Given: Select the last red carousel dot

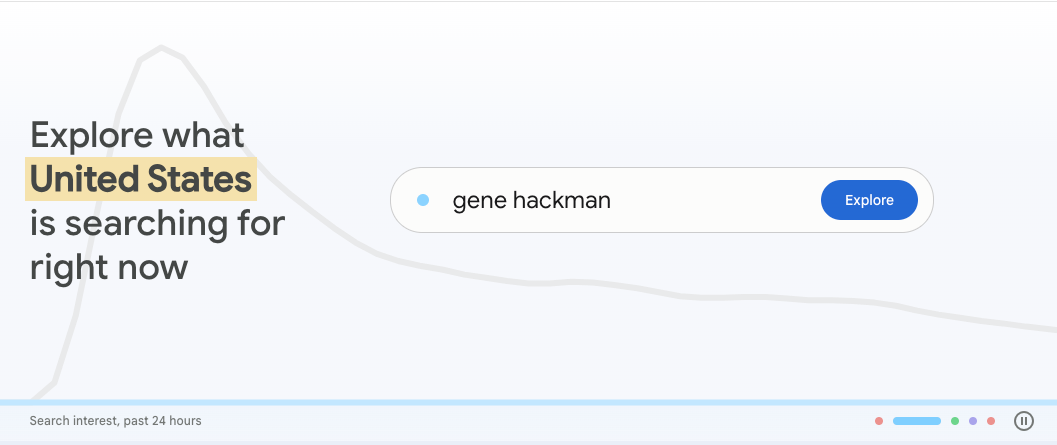Looking at the screenshot, I should pyautogui.click(x=991, y=421).
